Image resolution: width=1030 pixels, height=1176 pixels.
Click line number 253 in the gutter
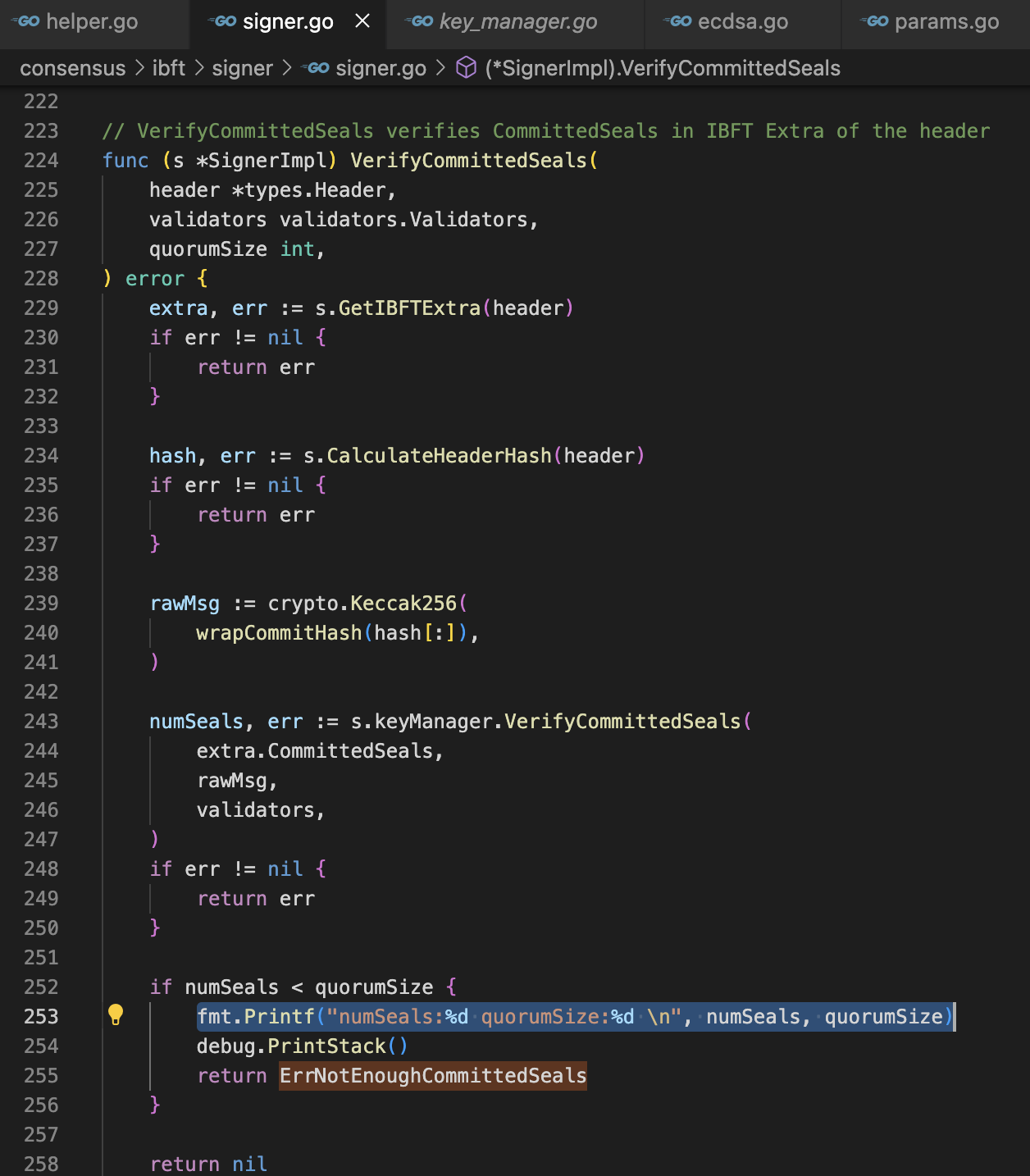pyautogui.click(x=43, y=1015)
